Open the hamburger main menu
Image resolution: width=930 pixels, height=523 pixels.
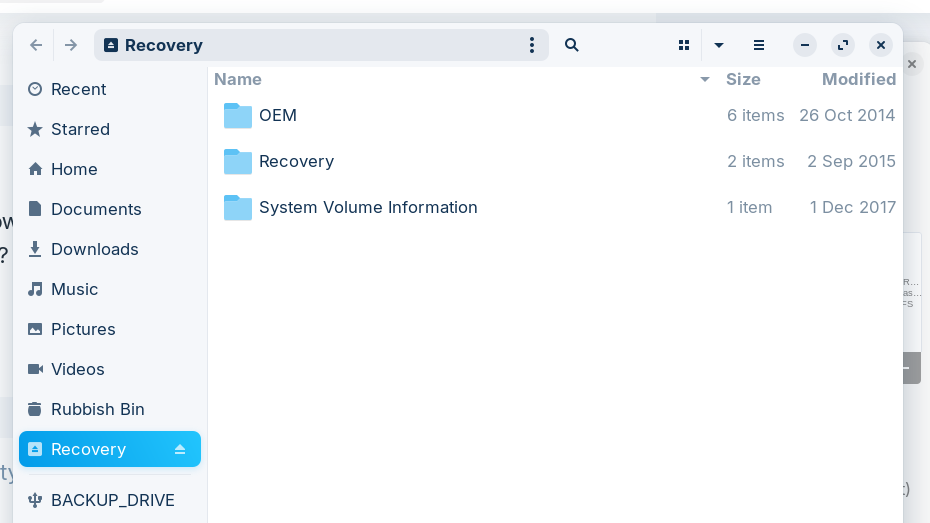(759, 45)
